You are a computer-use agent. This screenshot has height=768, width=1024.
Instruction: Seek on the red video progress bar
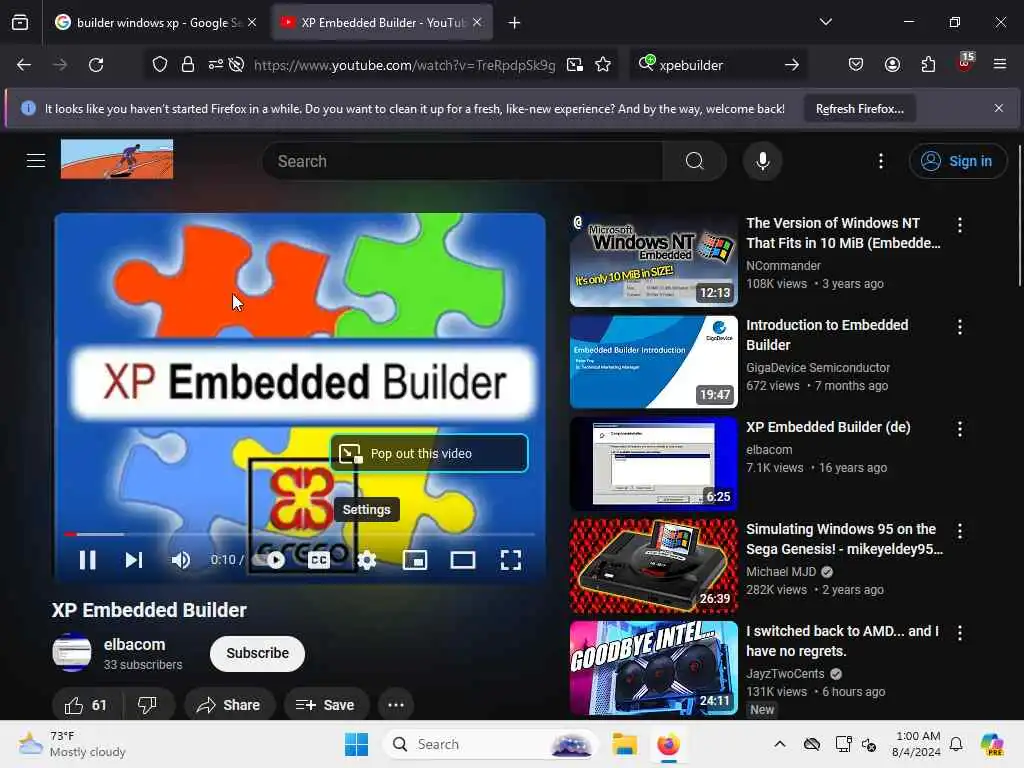tap(300, 534)
